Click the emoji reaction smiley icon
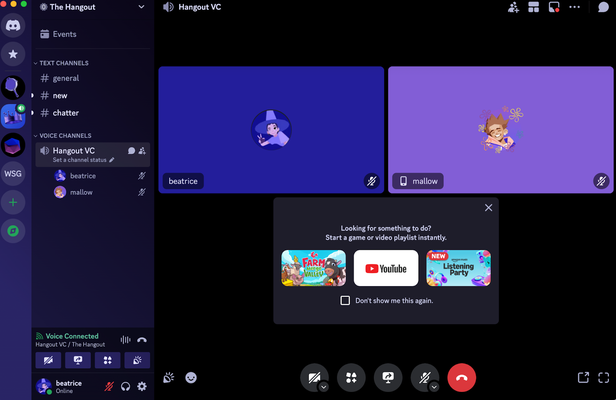 coord(191,378)
